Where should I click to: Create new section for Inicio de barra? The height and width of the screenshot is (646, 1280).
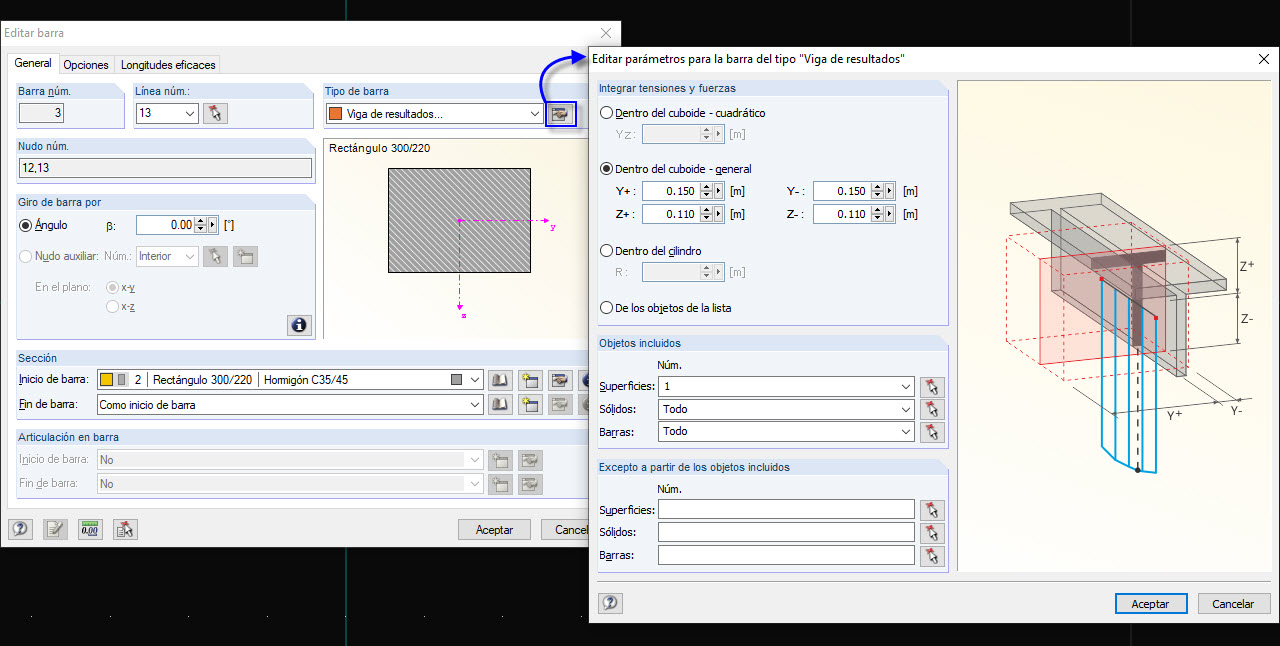pyautogui.click(x=530, y=380)
